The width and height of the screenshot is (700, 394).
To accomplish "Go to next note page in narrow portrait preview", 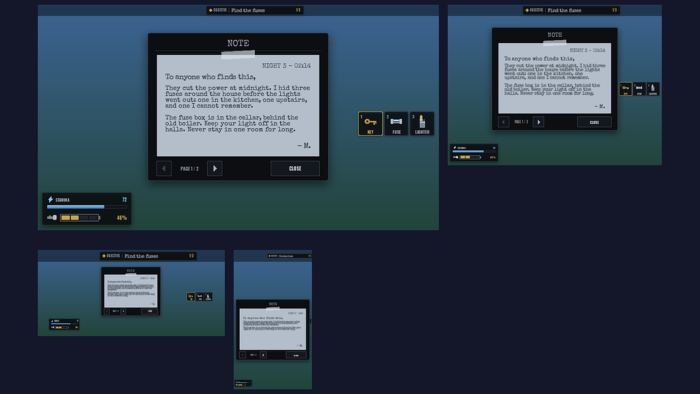I will coord(263,355).
